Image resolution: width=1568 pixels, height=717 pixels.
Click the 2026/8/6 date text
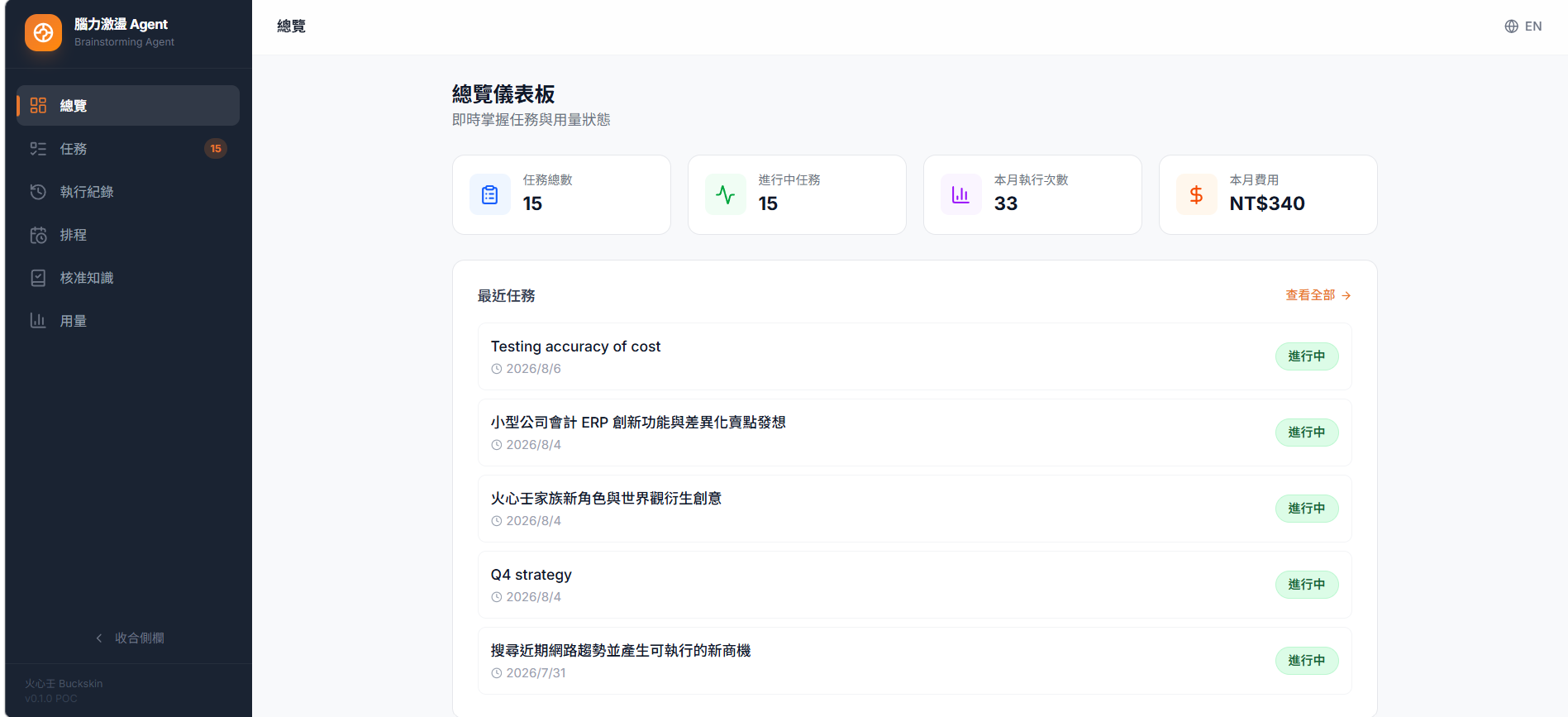tap(533, 369)
